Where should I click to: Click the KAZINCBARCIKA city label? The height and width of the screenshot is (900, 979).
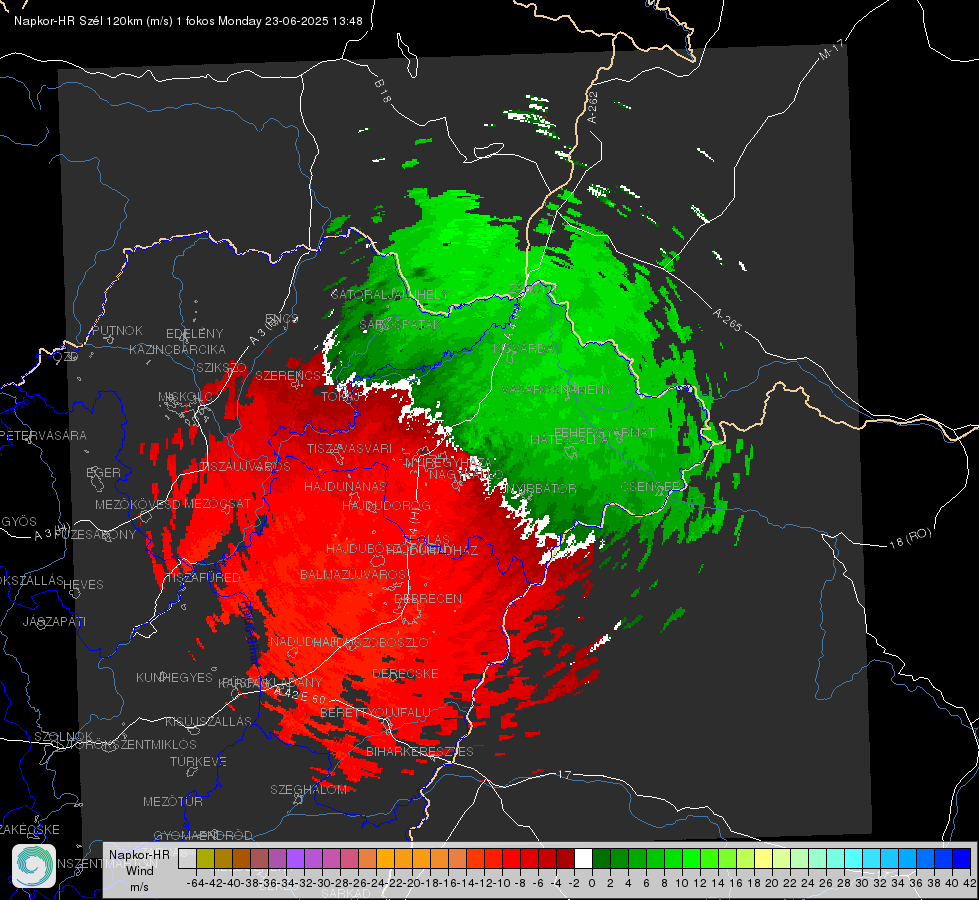coord(177,350)
